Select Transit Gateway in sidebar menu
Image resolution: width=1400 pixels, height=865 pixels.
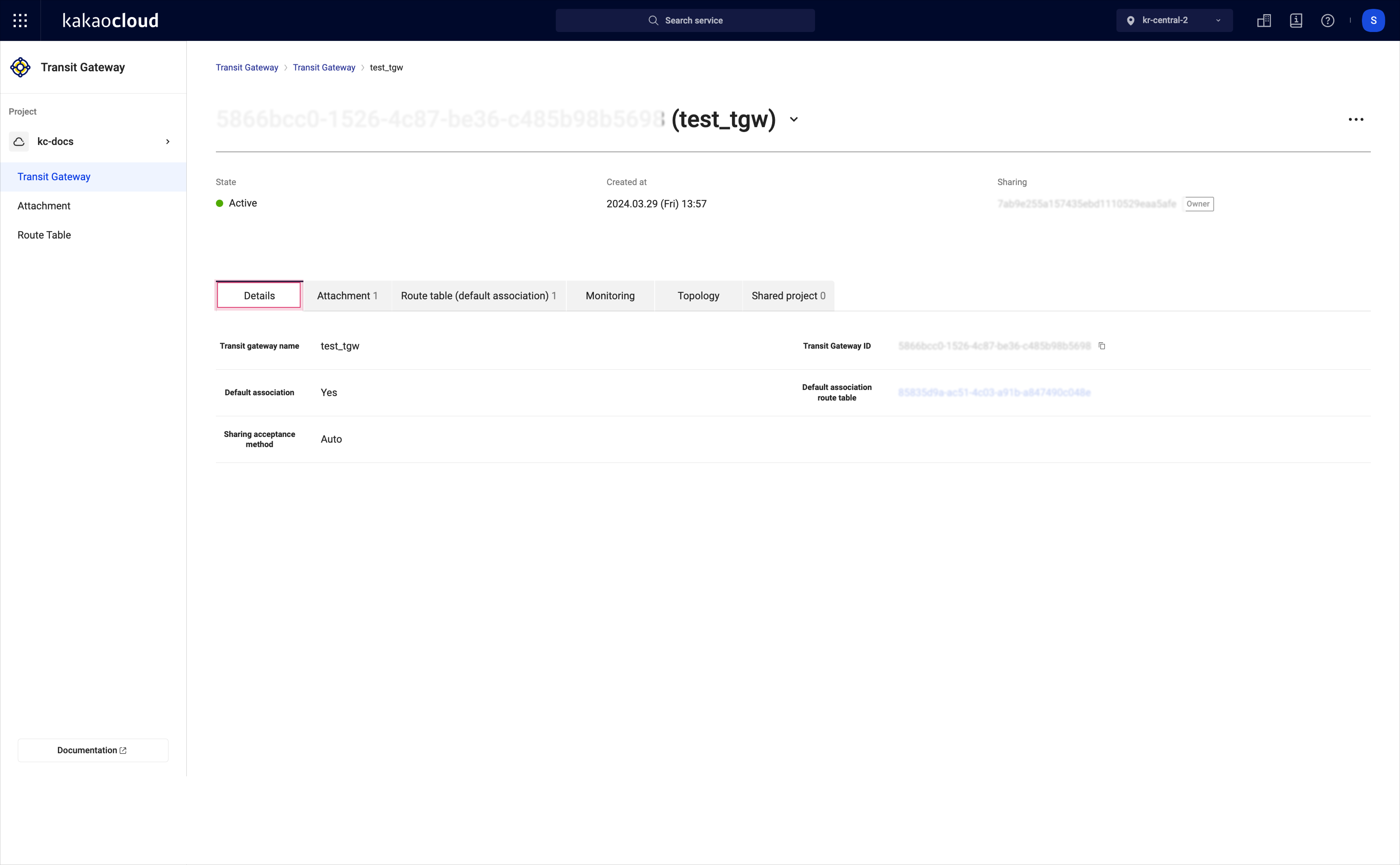[x=93, y=177]
